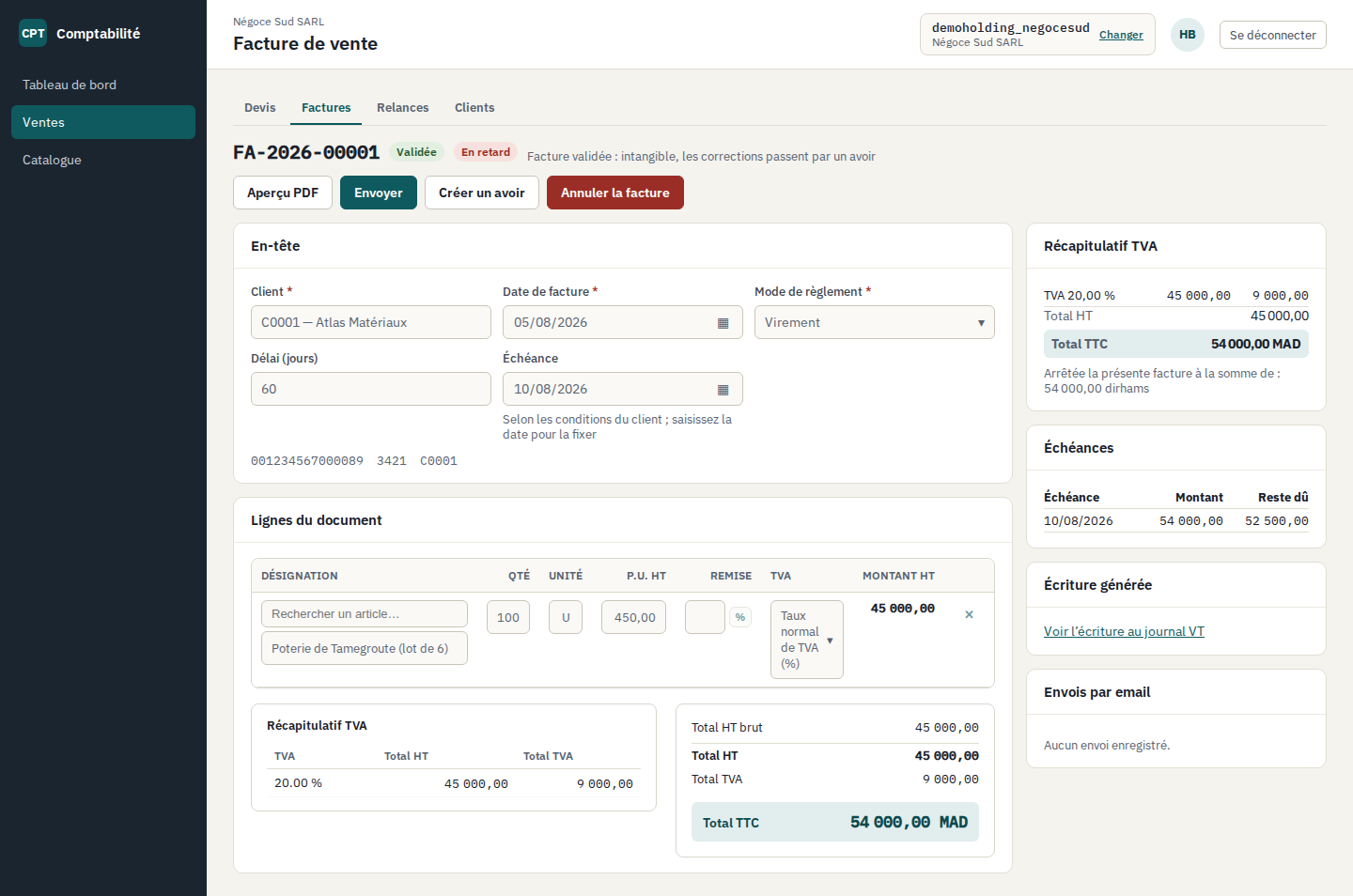The width and height of the screenshot is (1353, 896).
Task: Open the Clients tab
Action: click(x=474, y=108)
